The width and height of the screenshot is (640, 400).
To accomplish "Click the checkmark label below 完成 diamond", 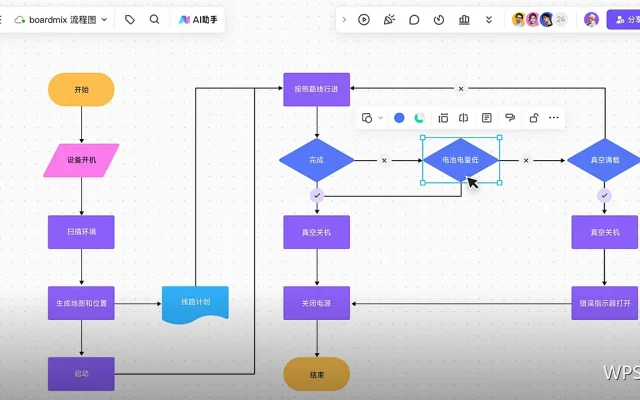I will pyautogui.click(x=317, y=196).
